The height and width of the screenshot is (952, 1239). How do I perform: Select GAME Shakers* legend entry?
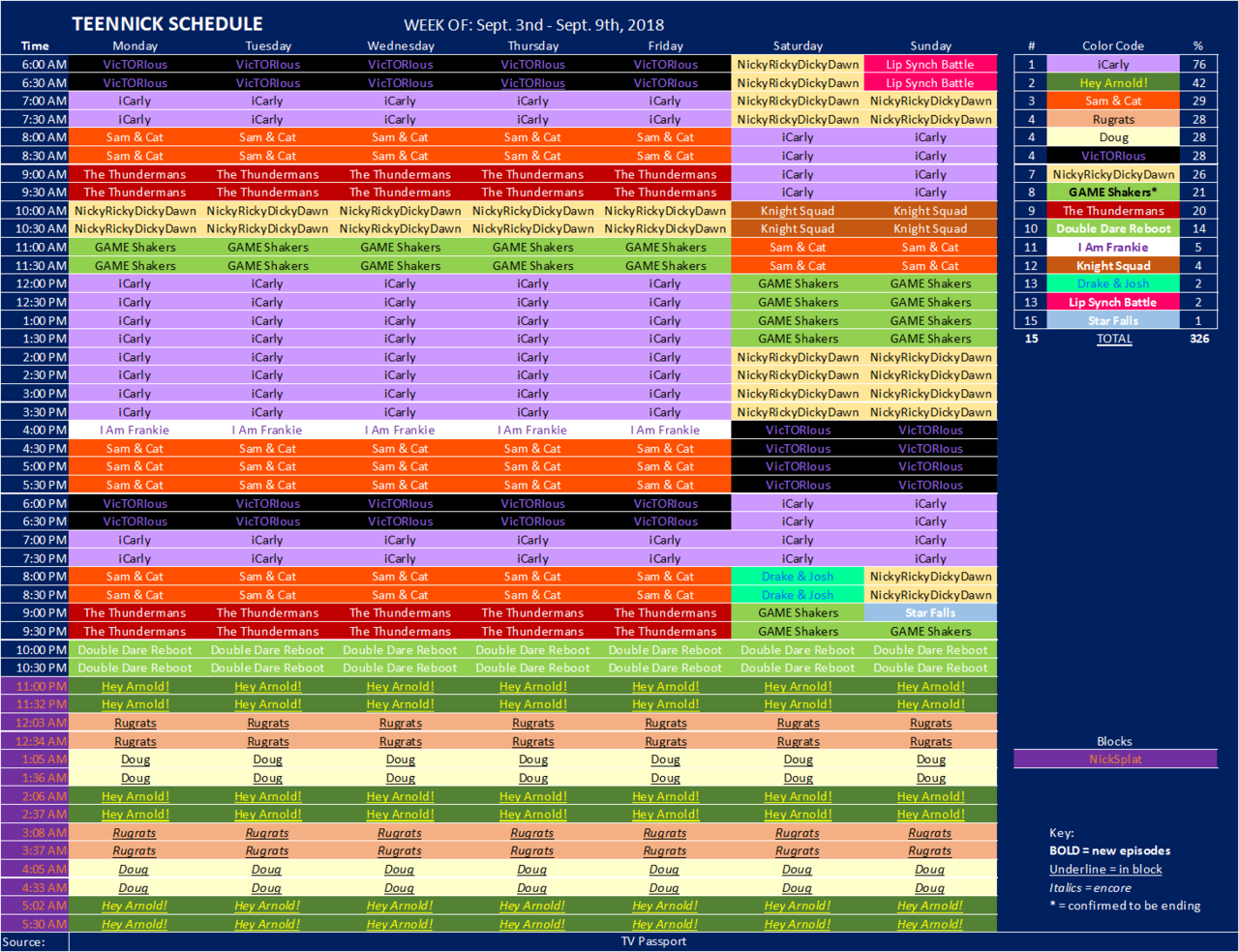pos(1113,192)
